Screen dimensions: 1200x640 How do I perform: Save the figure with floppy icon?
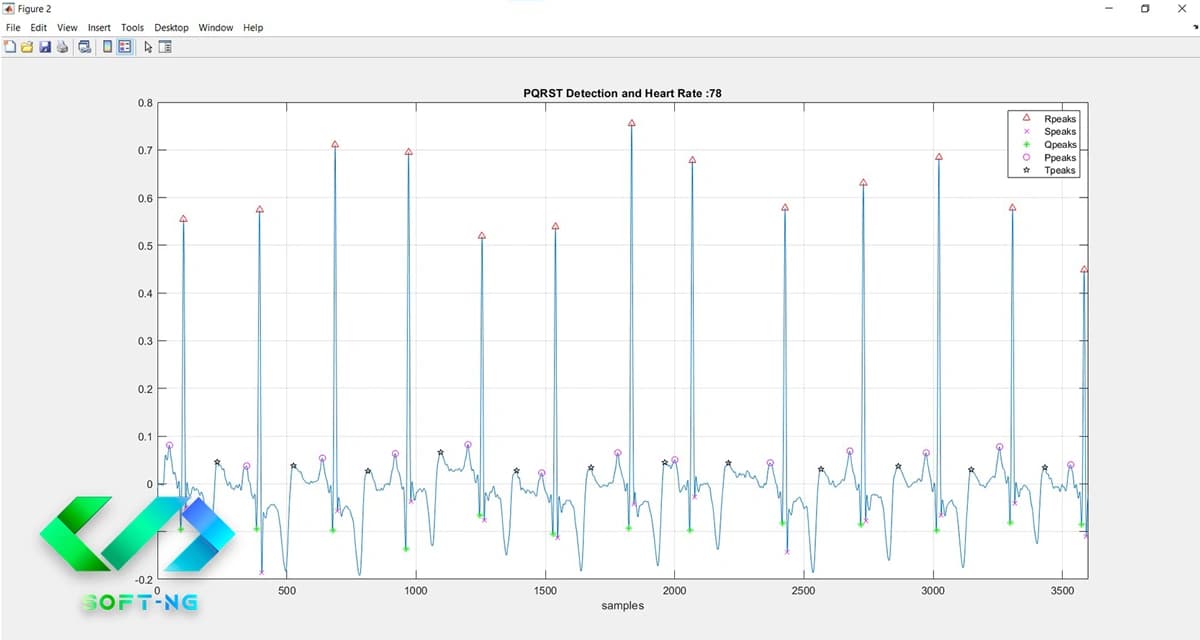point(45,46)
